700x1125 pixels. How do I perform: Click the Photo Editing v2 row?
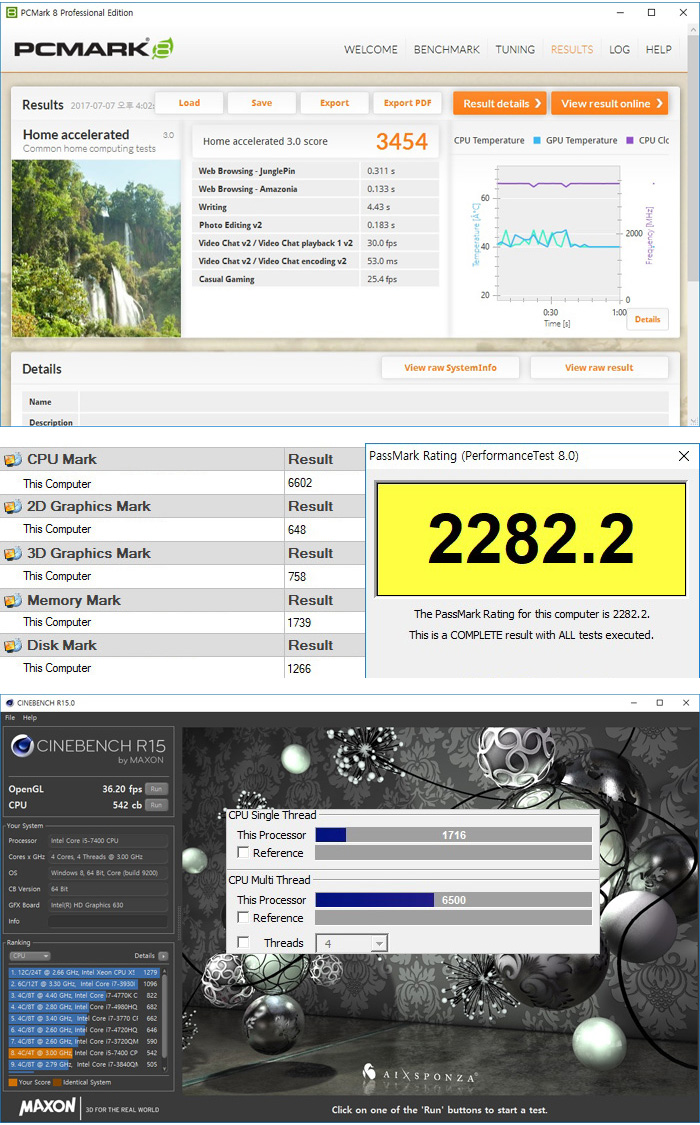coord(316,225)
